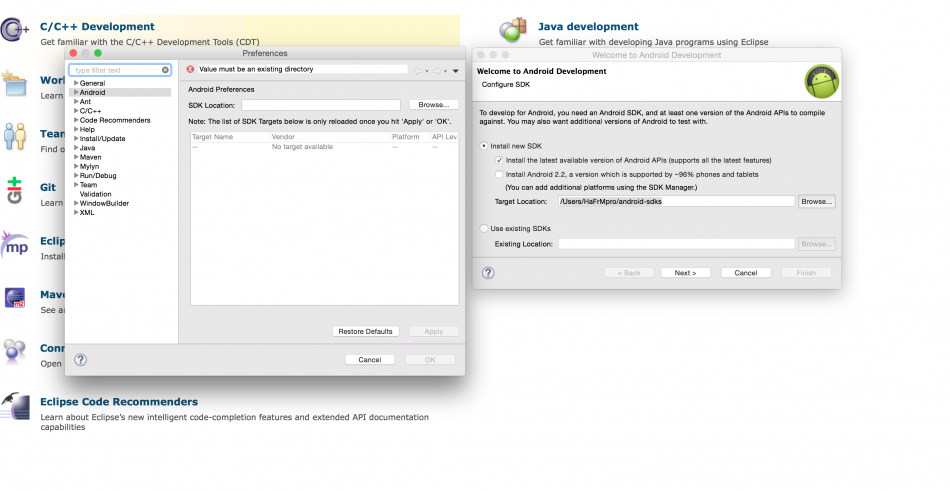Expand the Ant preferences node
The width and height of the screenshot is (950, 491).
click(76, 102)
